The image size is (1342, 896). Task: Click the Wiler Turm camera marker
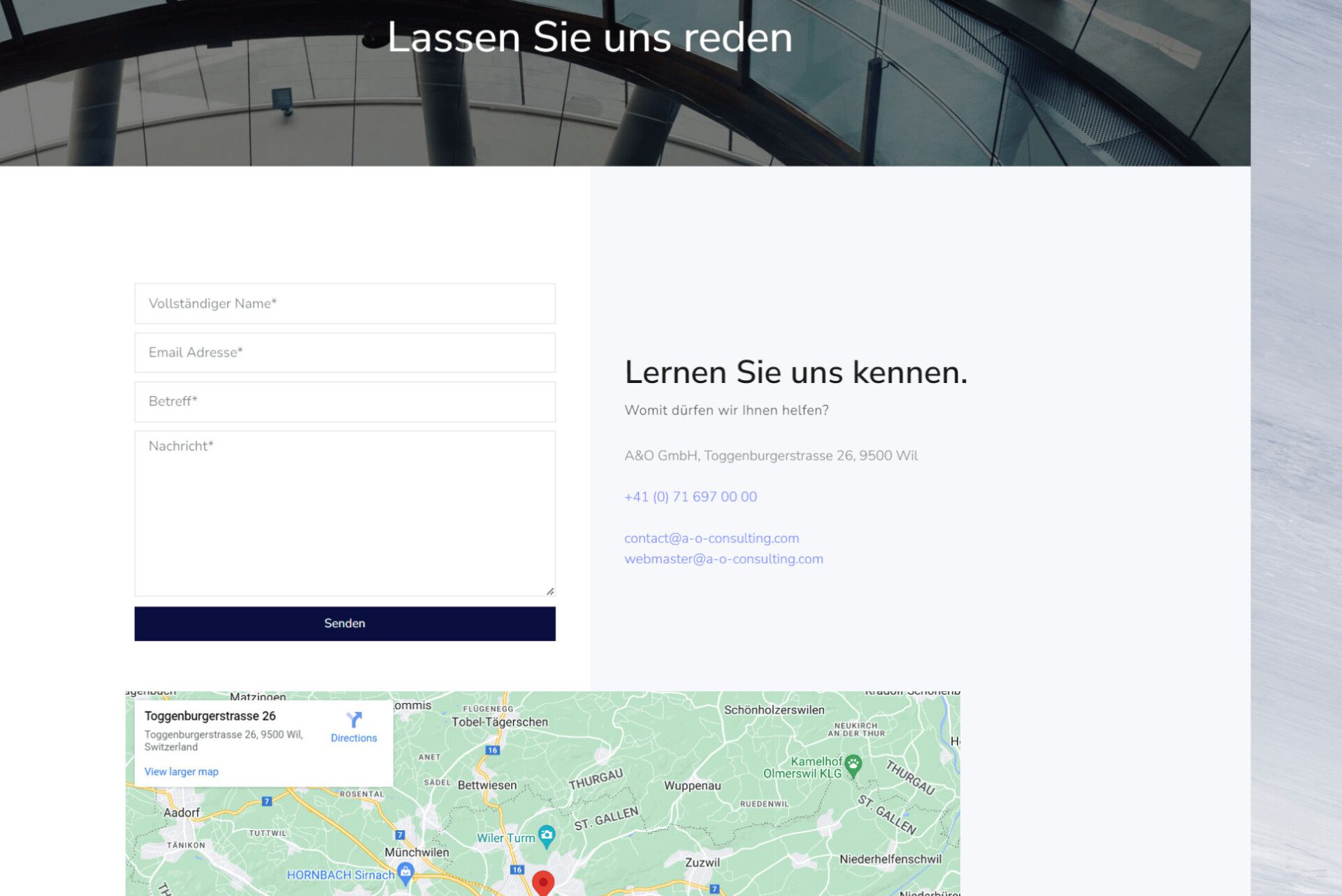(547, 835)
